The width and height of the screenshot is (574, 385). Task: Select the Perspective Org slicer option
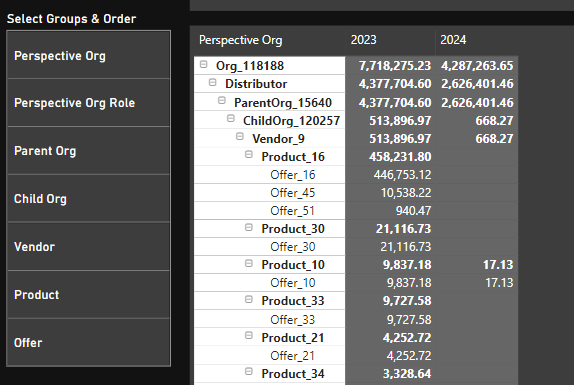(x=89, y=55)
